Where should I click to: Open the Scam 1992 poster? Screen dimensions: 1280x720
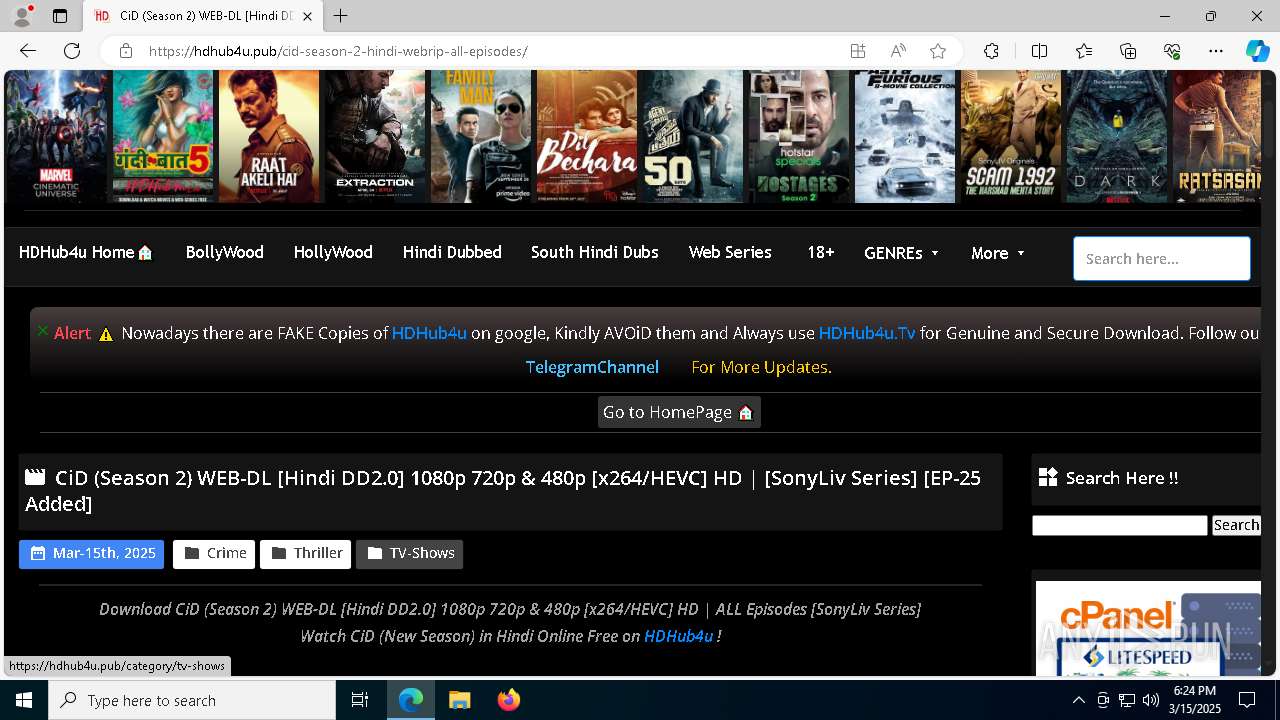1011,137
